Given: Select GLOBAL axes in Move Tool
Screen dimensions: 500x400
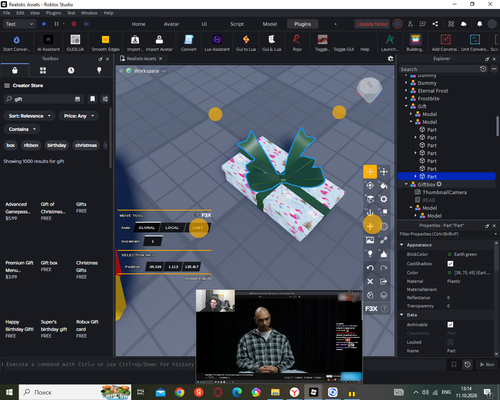Looking at the screenshot, I should tap(147, 228).
